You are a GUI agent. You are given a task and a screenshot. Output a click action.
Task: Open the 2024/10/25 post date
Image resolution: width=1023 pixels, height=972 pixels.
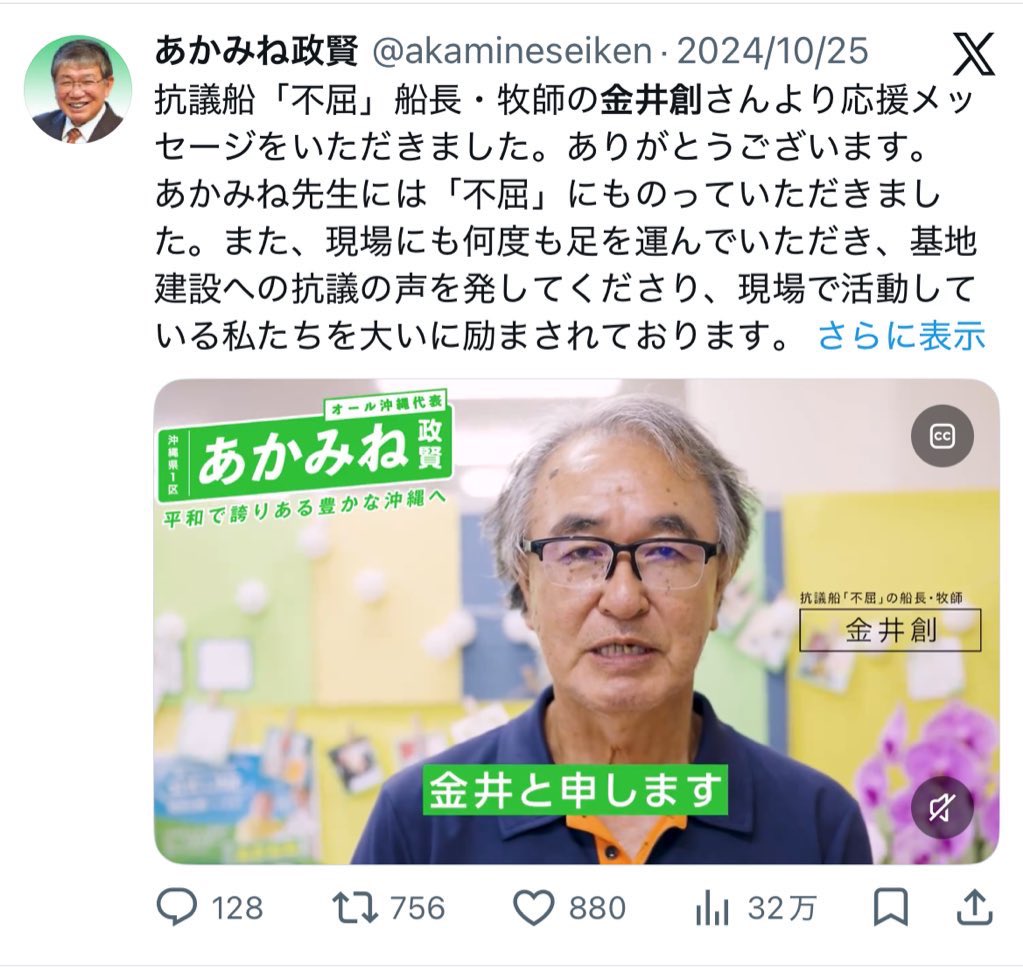tap(773, 52)
